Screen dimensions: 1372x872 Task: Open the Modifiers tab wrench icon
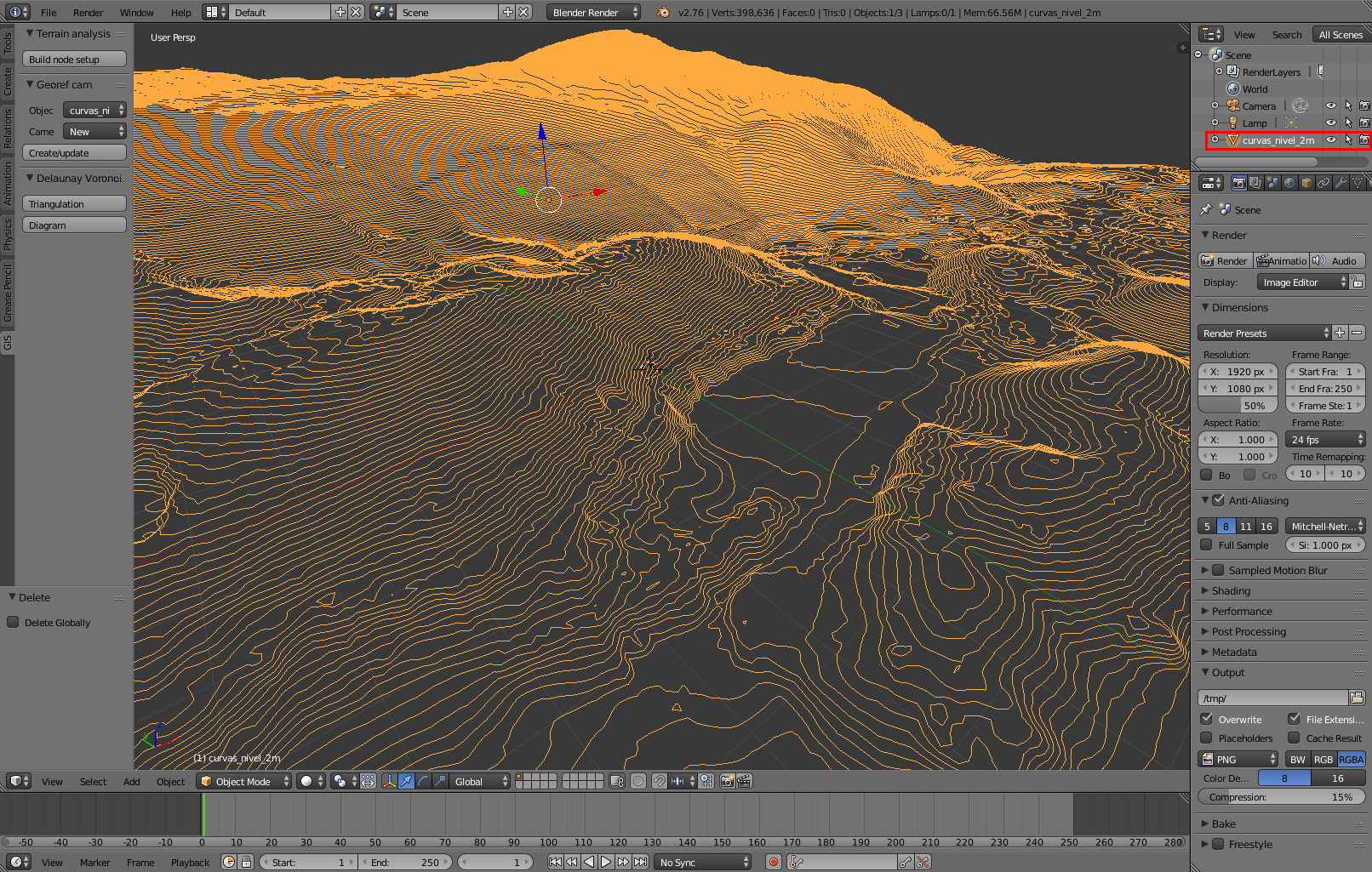(x=1340, y=182)
